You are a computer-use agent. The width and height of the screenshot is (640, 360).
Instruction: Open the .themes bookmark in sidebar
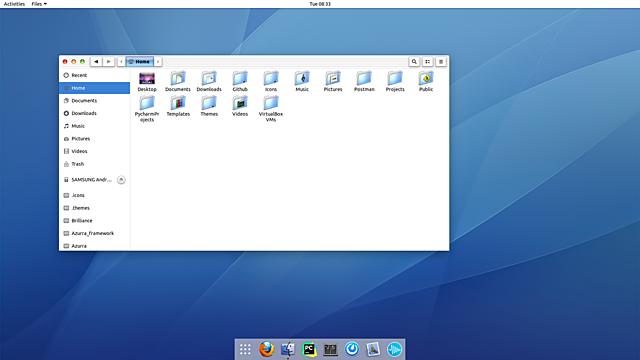click(x=94, y=208)
